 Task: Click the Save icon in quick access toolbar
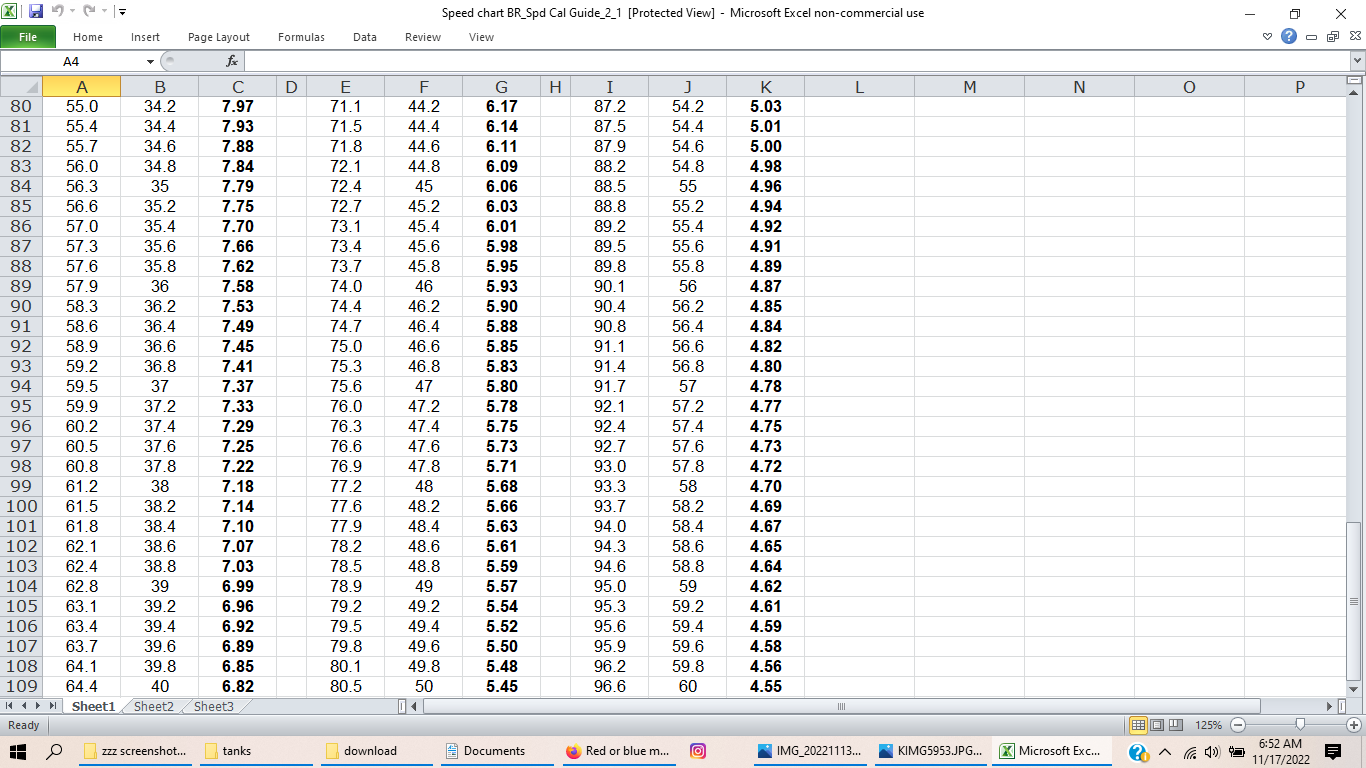tap(36, 12)
